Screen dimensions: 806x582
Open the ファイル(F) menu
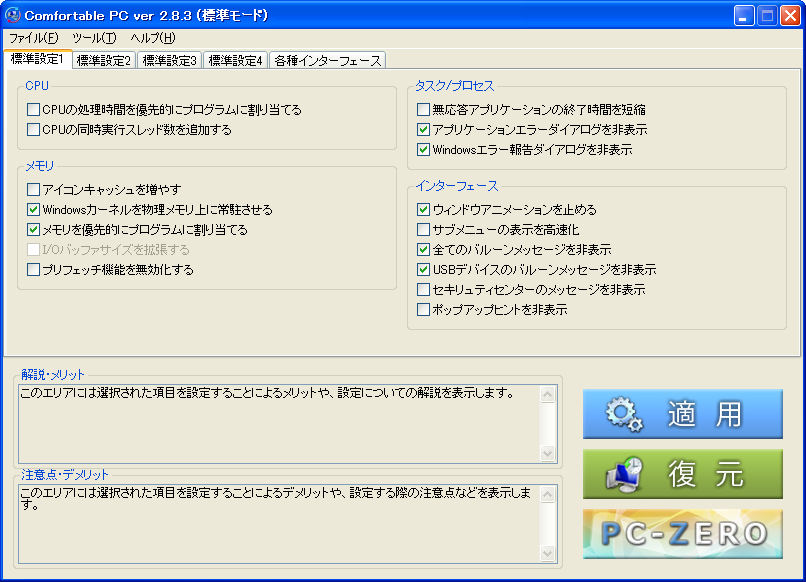point(33,38)
